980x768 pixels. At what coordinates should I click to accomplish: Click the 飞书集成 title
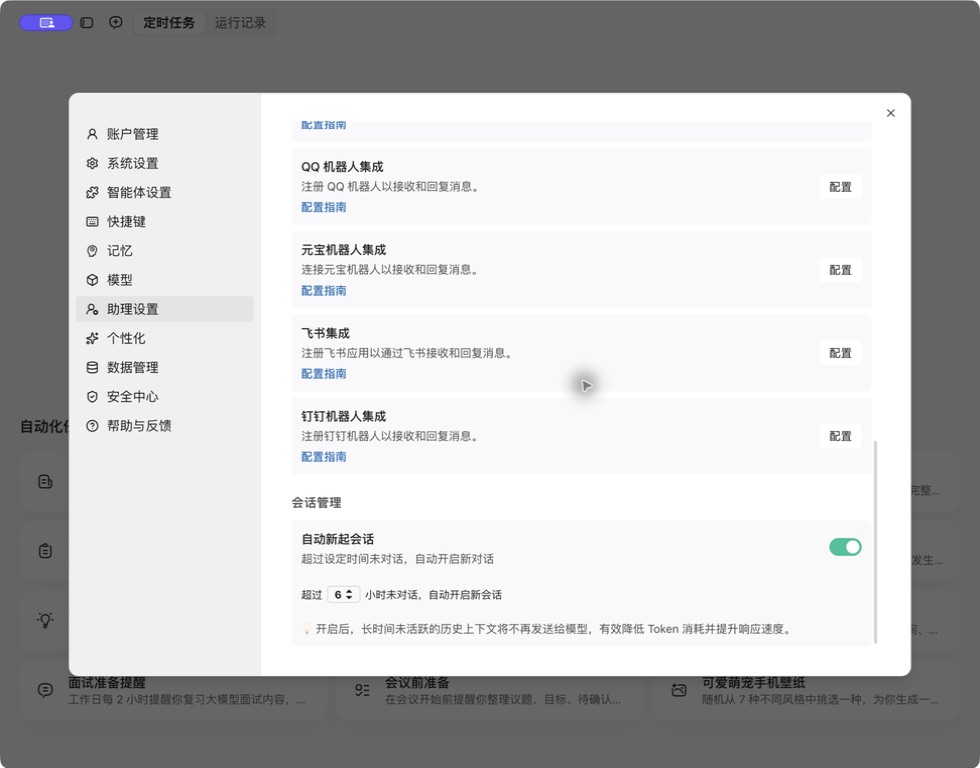click(x=326, y=333)
